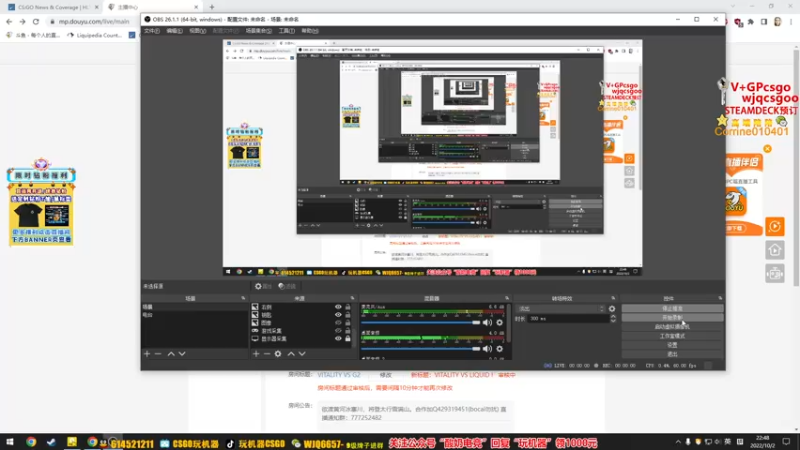Image resolution: width=800 pixels, height=450 pixels.
Task: Show the hidden game capture source
Action: [338, 331]
